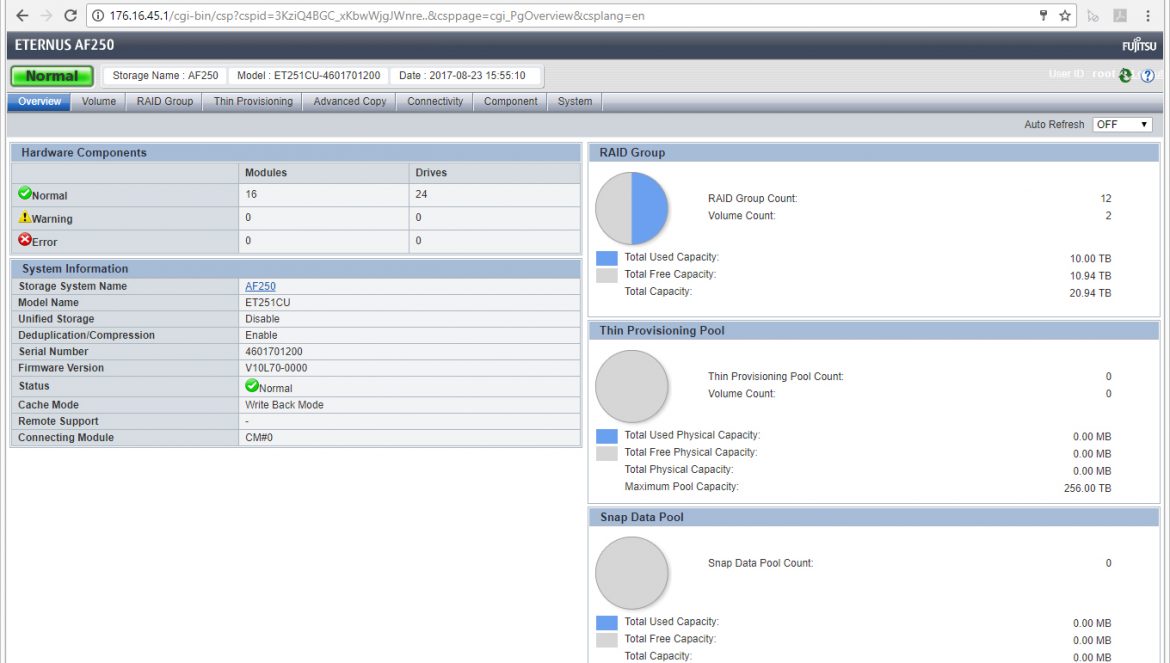This screenshot has width=1170, height=663.
Task: Click the ETERNUS AF250 product title
Action: click(64, 45)
